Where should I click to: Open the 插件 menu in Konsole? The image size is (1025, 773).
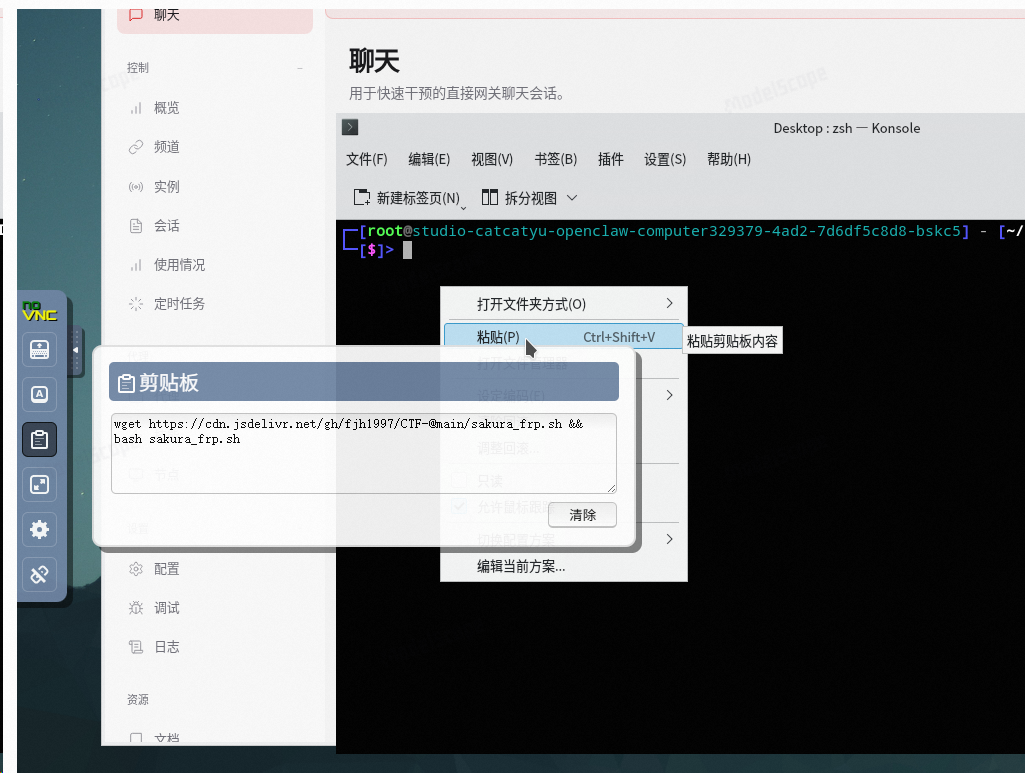[611, 159]
